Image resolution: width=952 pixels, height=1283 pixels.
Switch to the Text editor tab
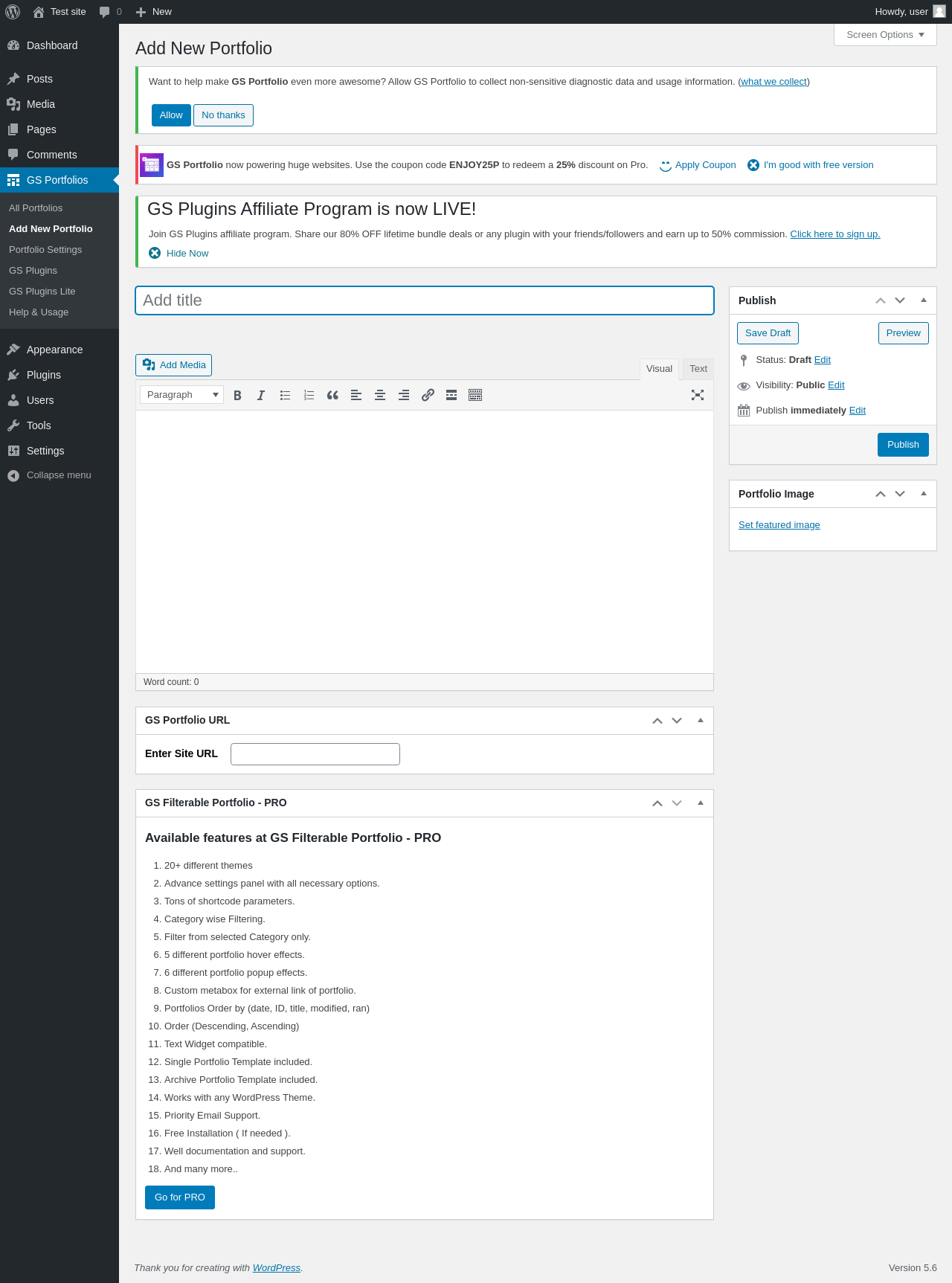[x=698, y=369]
